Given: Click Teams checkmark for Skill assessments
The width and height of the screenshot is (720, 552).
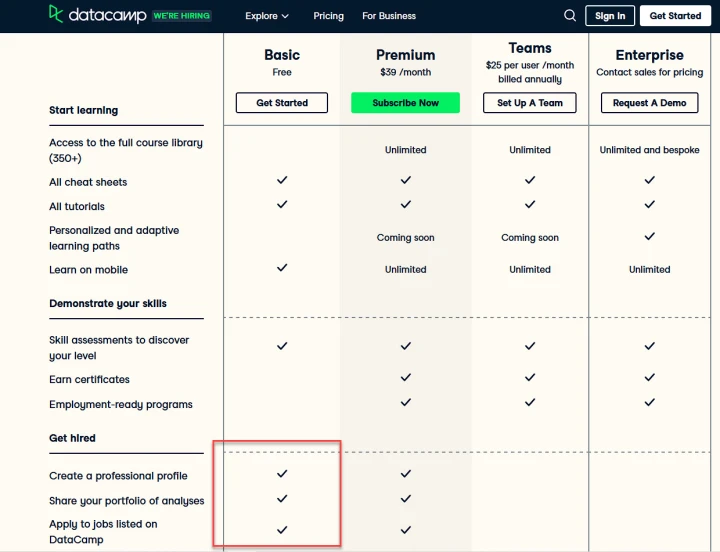Looking at the screenshot, I should 530,346.
